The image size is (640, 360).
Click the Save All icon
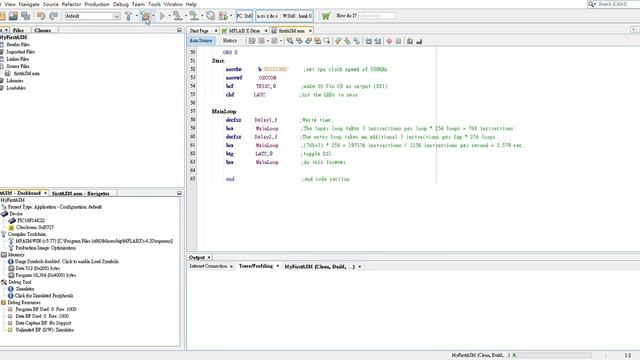[x=26, y=16]
